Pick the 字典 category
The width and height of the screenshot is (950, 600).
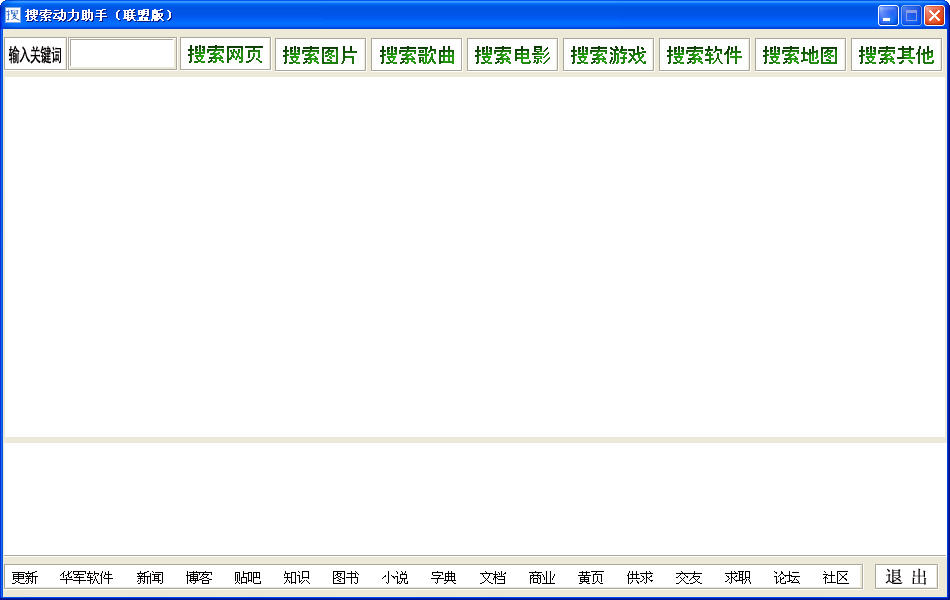pos(443,578)
